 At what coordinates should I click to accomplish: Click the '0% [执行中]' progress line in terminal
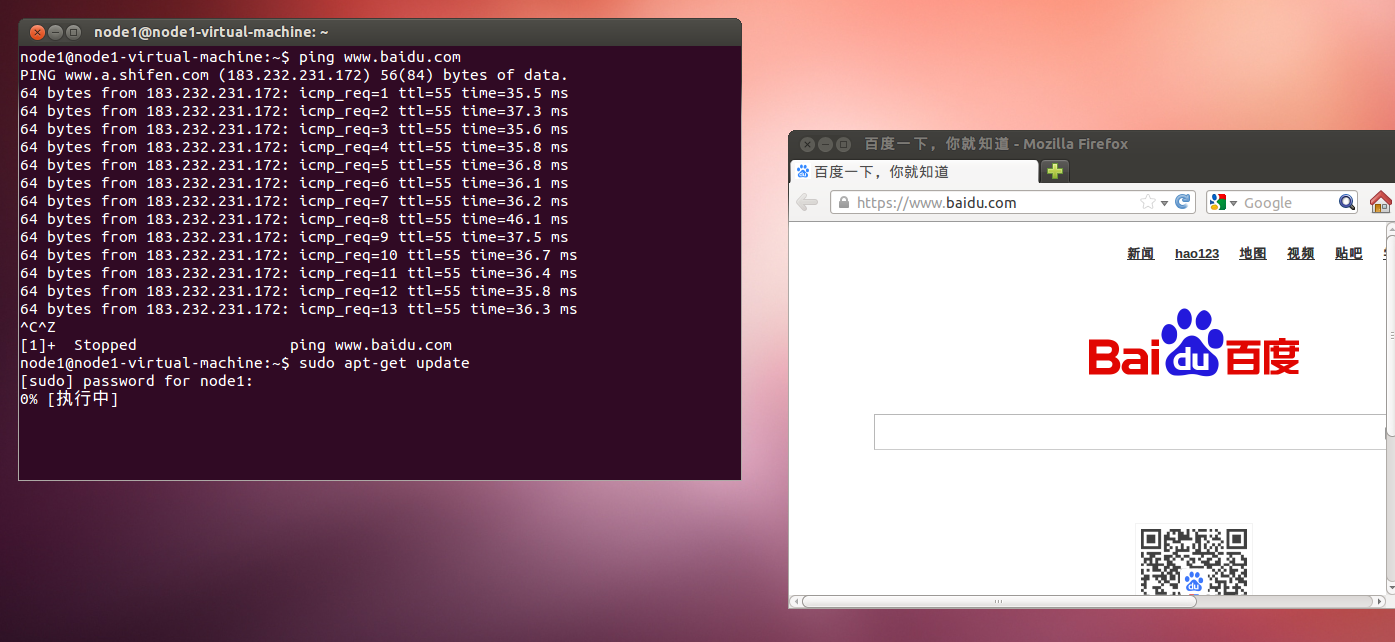pos(69,399)
